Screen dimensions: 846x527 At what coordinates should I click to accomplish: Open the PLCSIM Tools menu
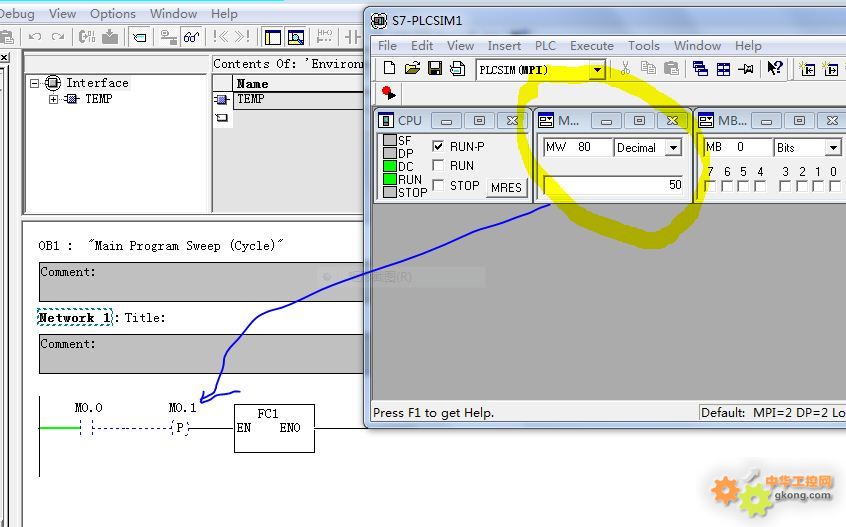coord(644,46)
